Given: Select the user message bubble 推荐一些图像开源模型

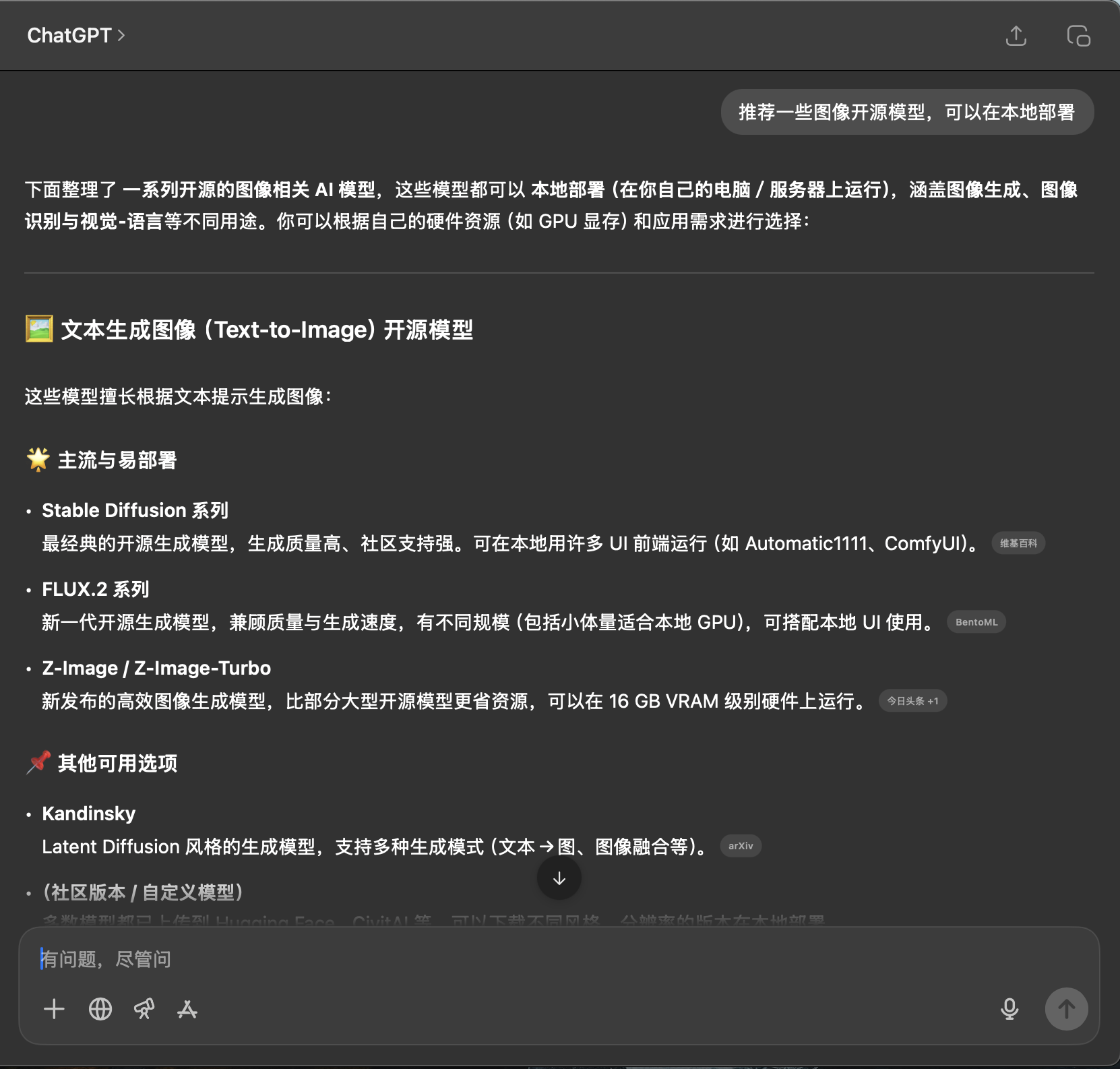Looking at the screenshot, I should (x=906, y=112).
